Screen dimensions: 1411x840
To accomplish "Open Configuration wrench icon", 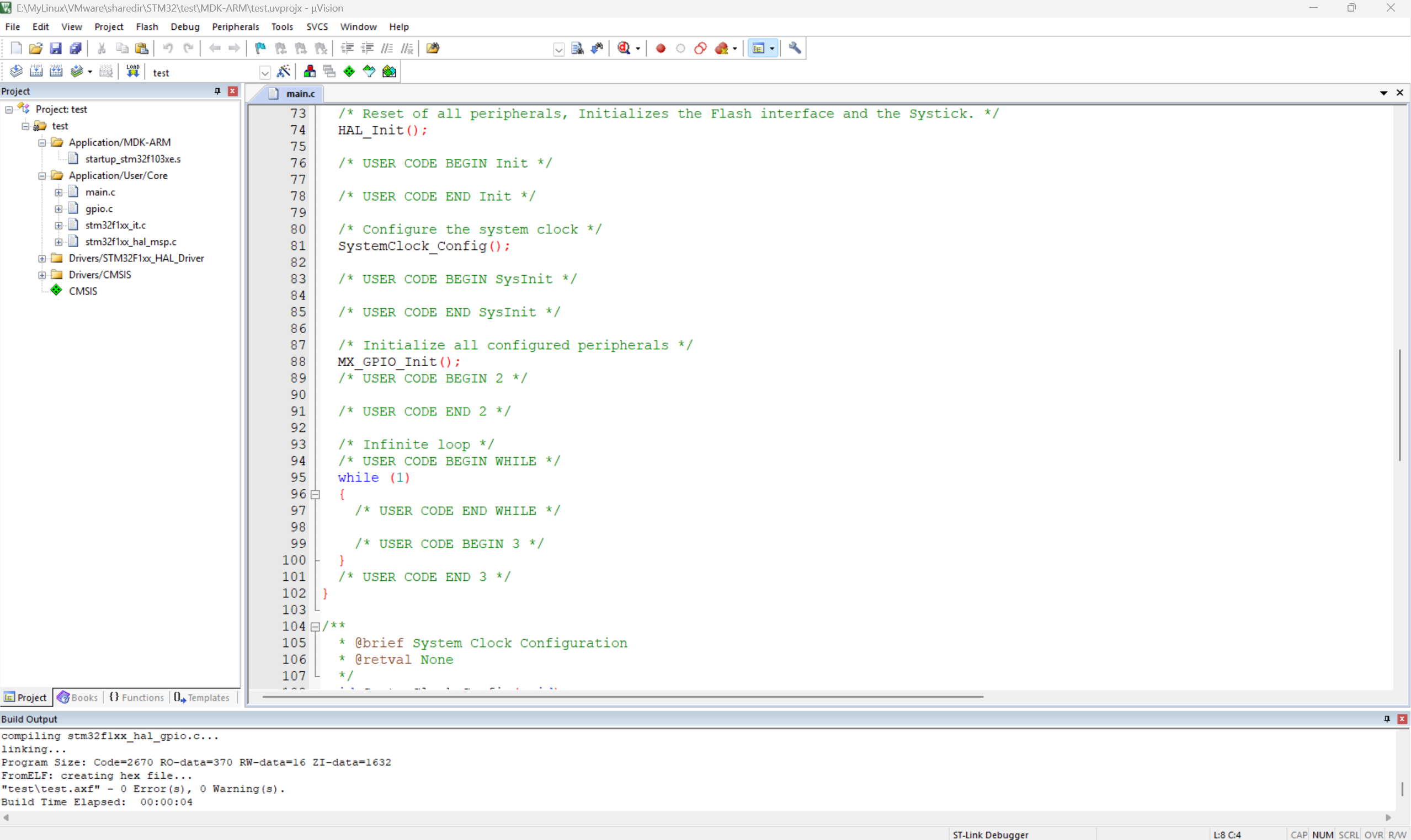I will coord(795,48).
